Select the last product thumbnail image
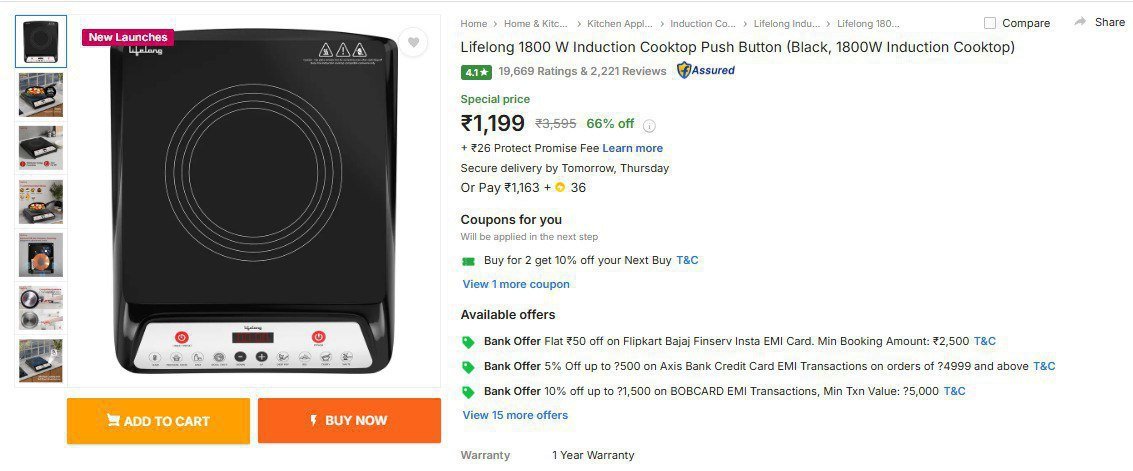The height and width of the screenshot is (471, 1133). tap(41, 360)
